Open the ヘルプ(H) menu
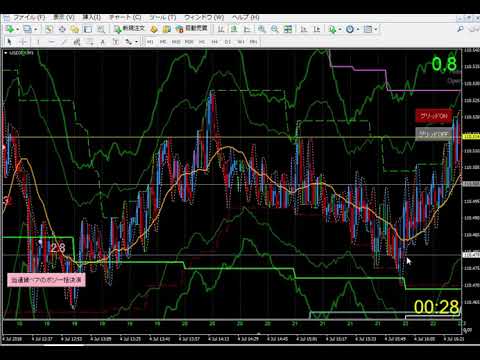Viewport: 480px width, 360px height. pos(246,17)
